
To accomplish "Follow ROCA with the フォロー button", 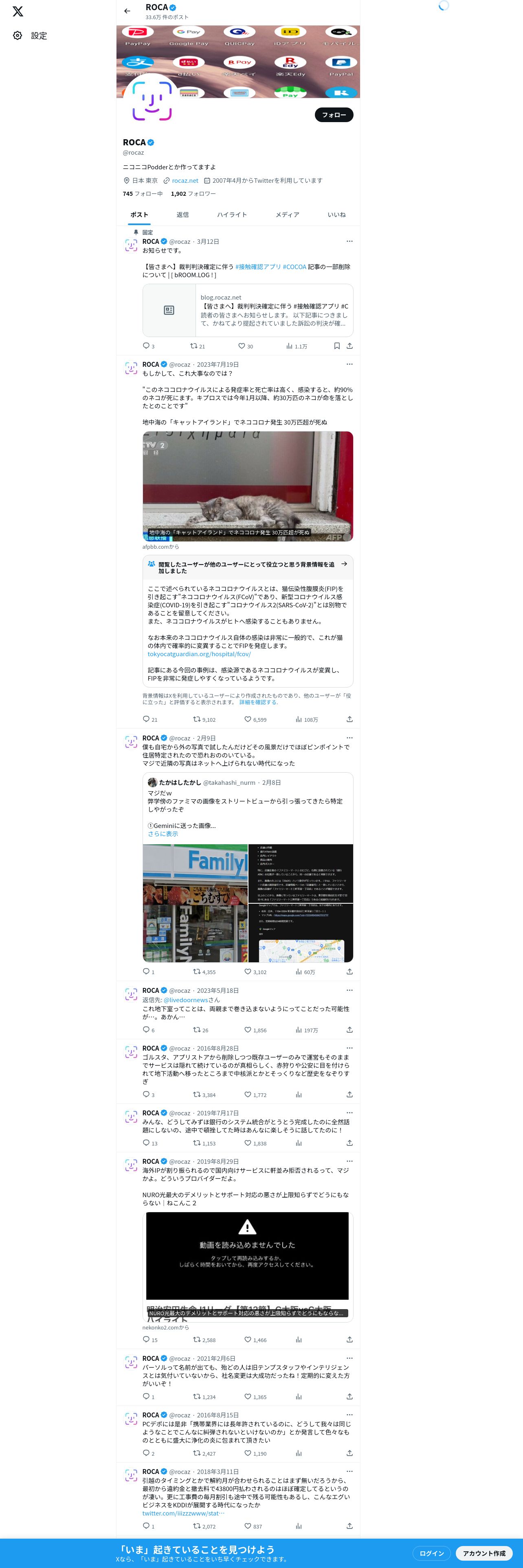I will tap(334, 114).
